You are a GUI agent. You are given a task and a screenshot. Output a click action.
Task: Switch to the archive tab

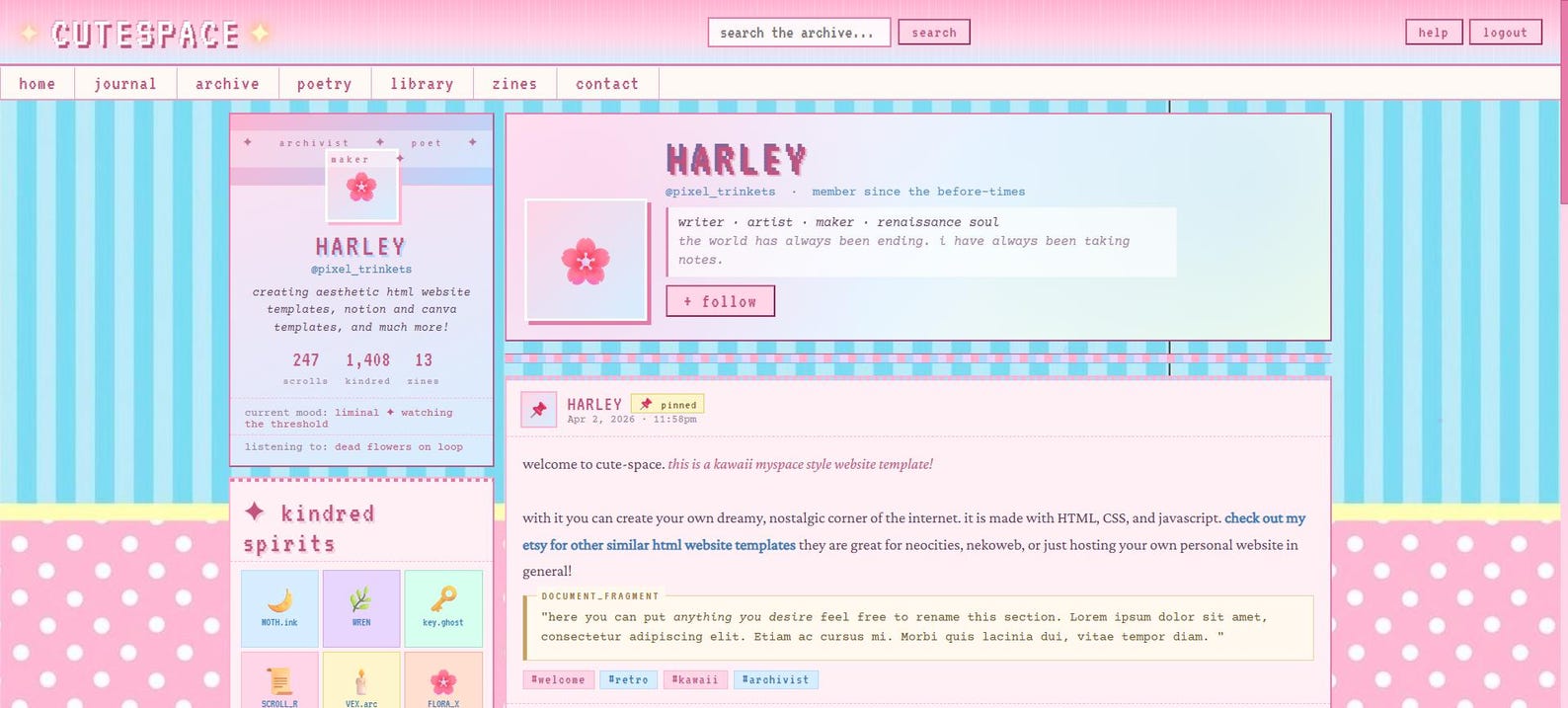tap(227, 84)
